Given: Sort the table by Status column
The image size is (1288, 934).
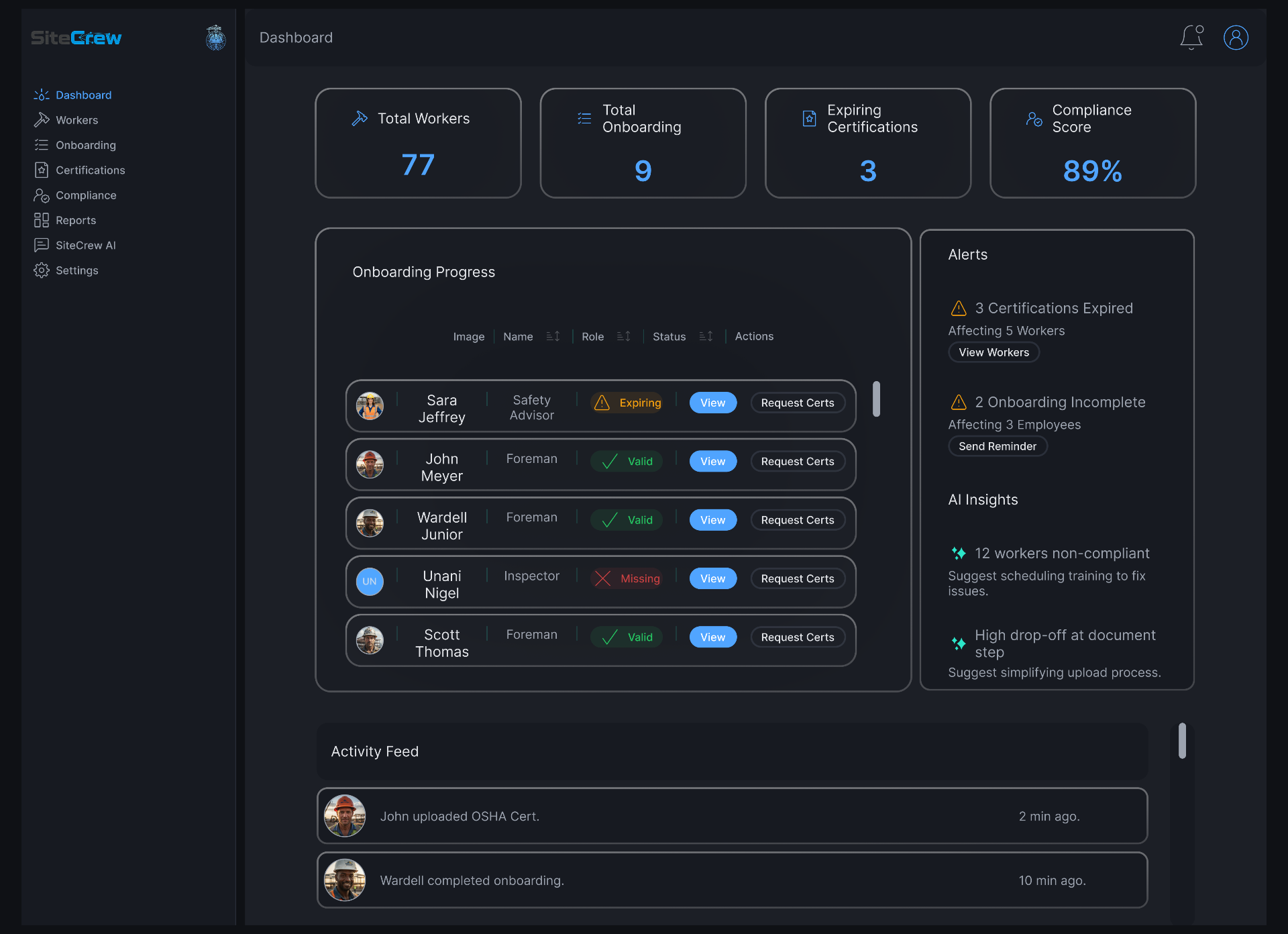Looking at the screenshot, I should [x=706, y=336].
